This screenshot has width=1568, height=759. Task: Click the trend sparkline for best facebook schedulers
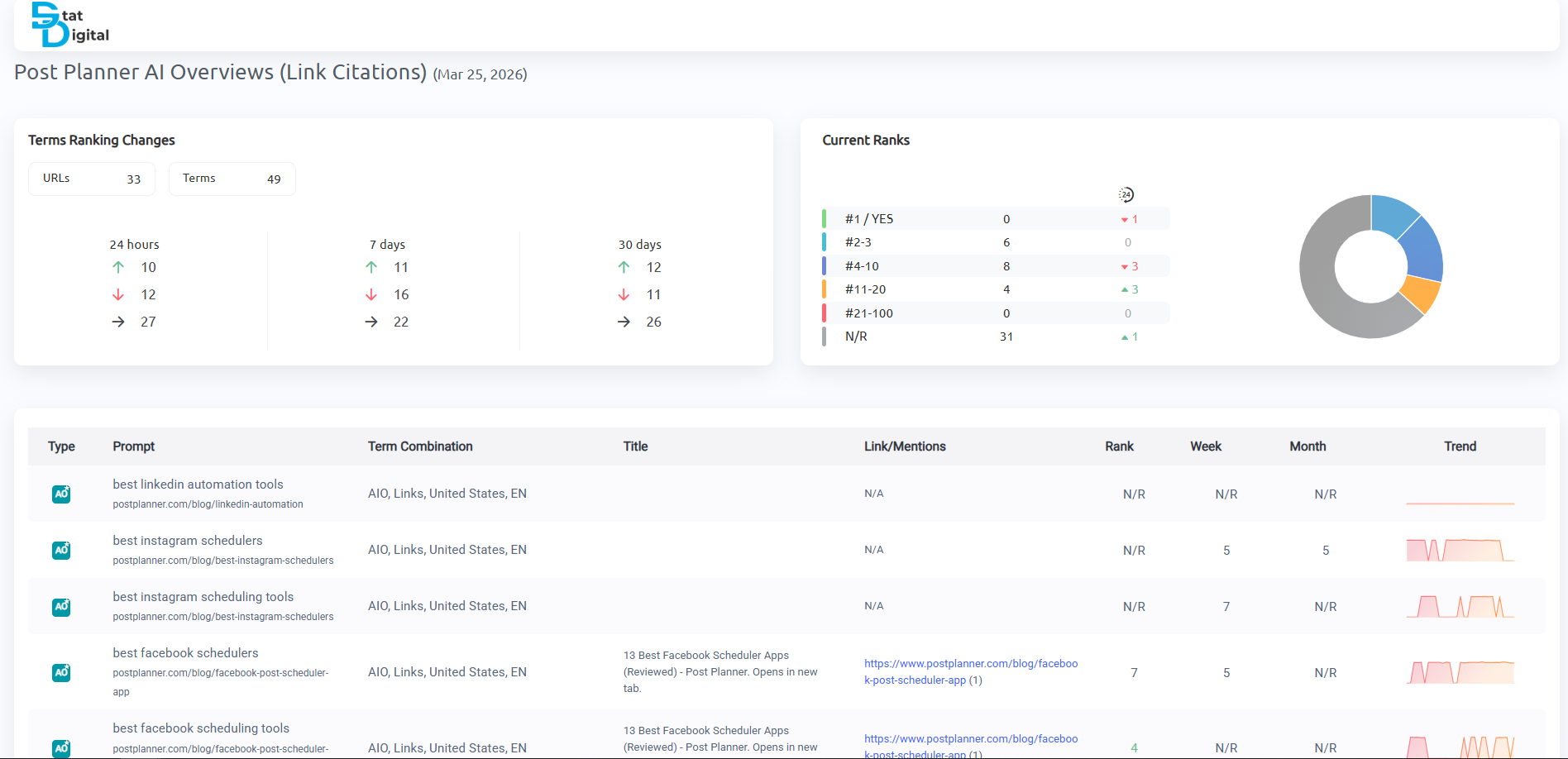1460,672
